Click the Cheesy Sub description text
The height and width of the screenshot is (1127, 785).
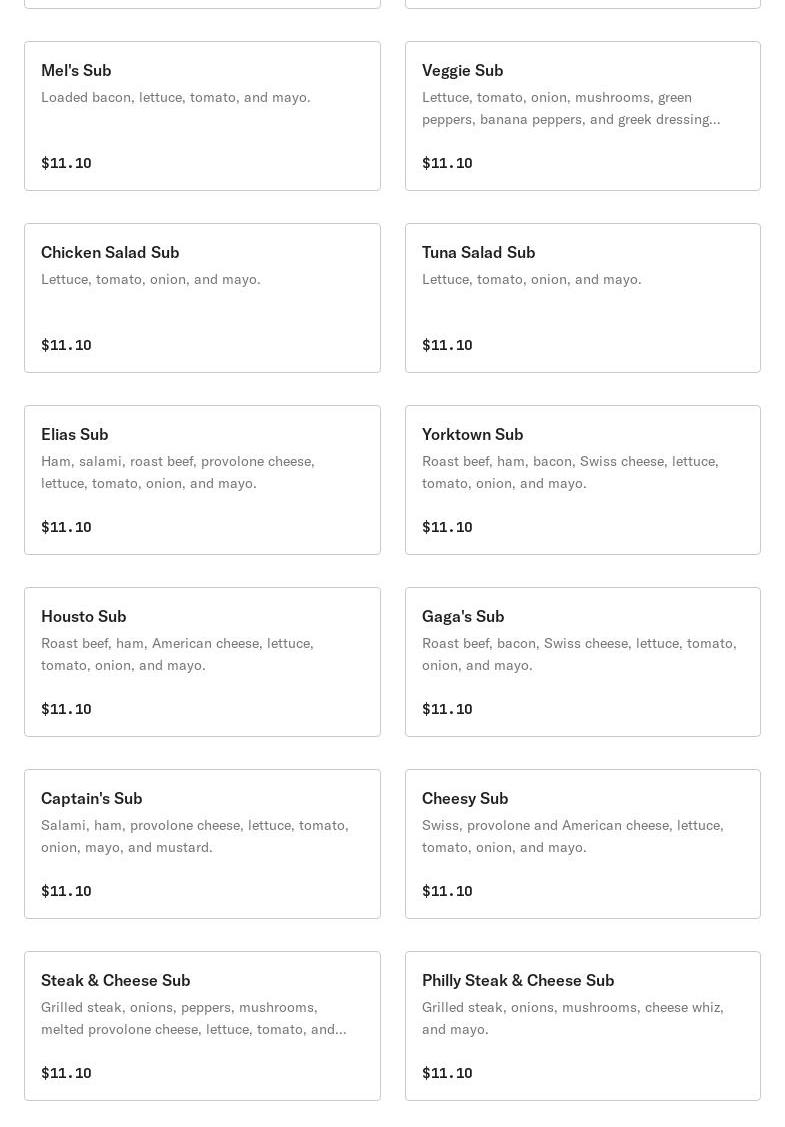point(572,836)
